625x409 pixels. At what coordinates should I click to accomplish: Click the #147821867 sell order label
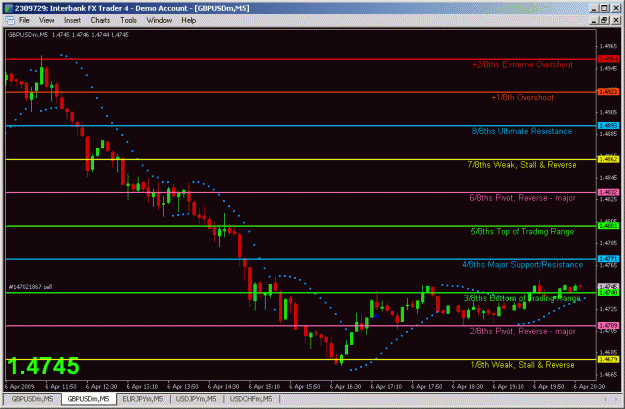coord(30,287)
